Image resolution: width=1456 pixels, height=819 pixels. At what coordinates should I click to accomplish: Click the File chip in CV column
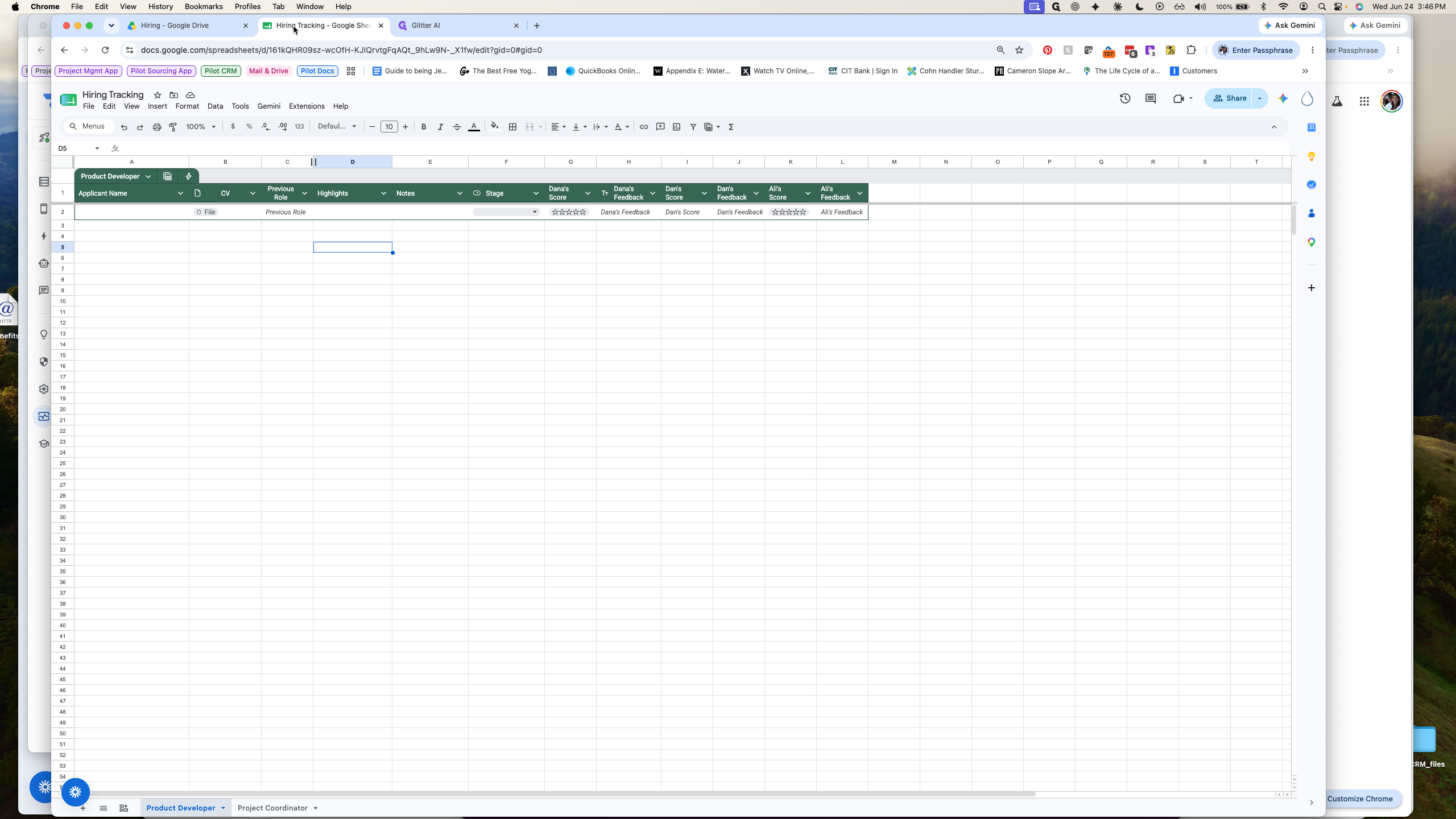206,212
